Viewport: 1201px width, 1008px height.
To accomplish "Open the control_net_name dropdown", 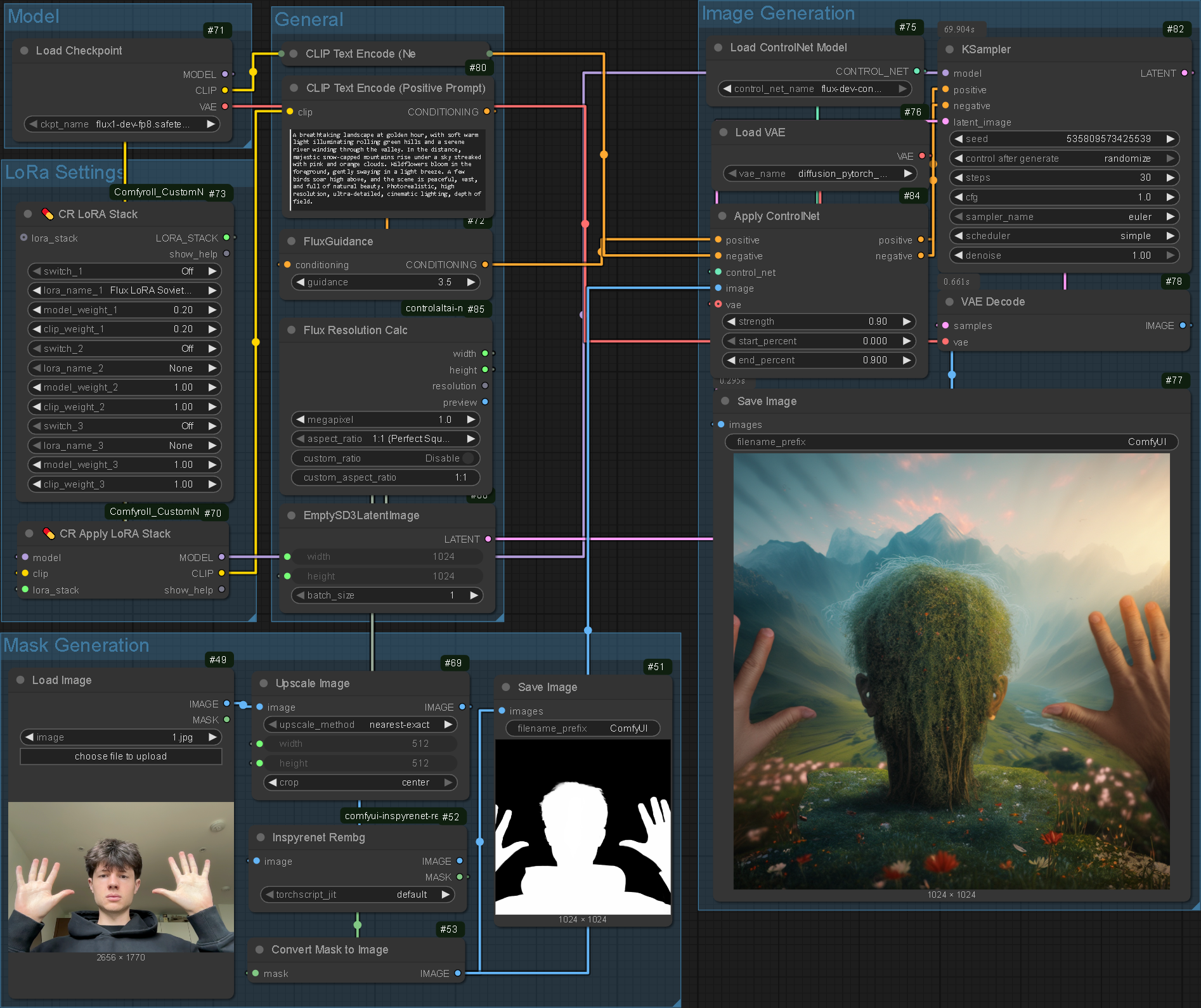I will click(x=815, y=89).
